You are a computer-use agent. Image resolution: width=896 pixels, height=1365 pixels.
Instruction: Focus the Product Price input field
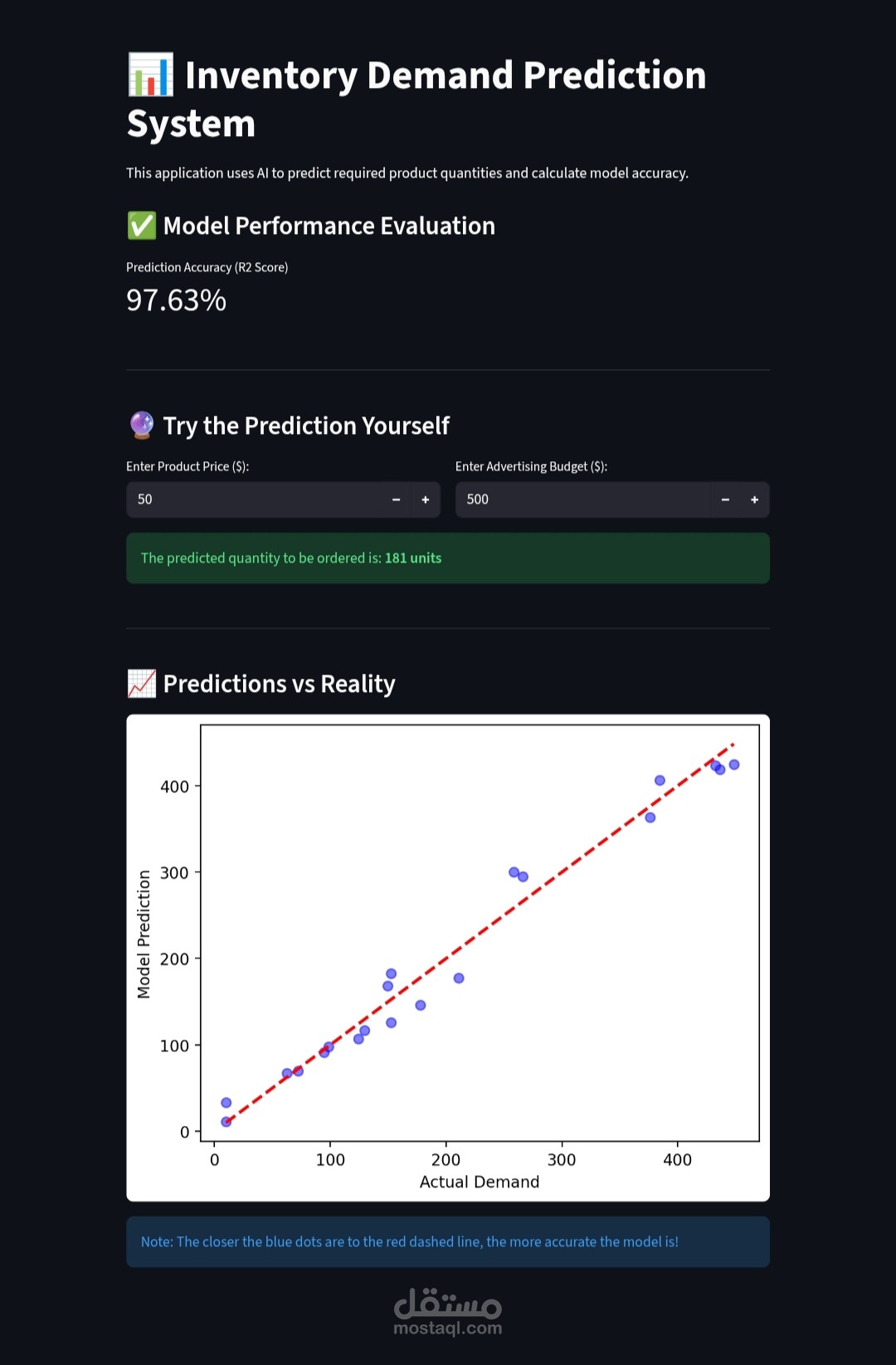click(257, 500)
